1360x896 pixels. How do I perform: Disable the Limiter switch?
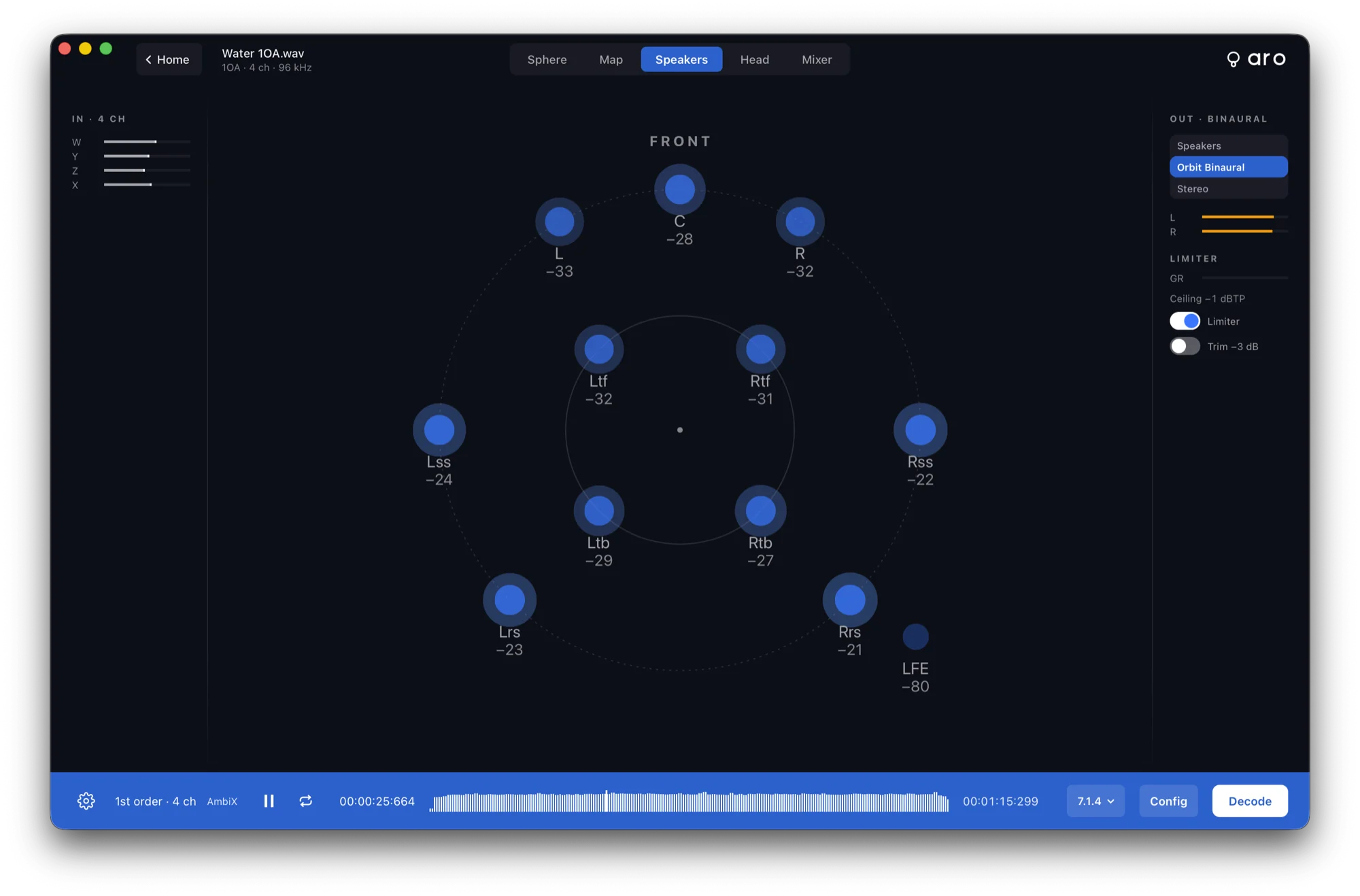(1185, 321)
